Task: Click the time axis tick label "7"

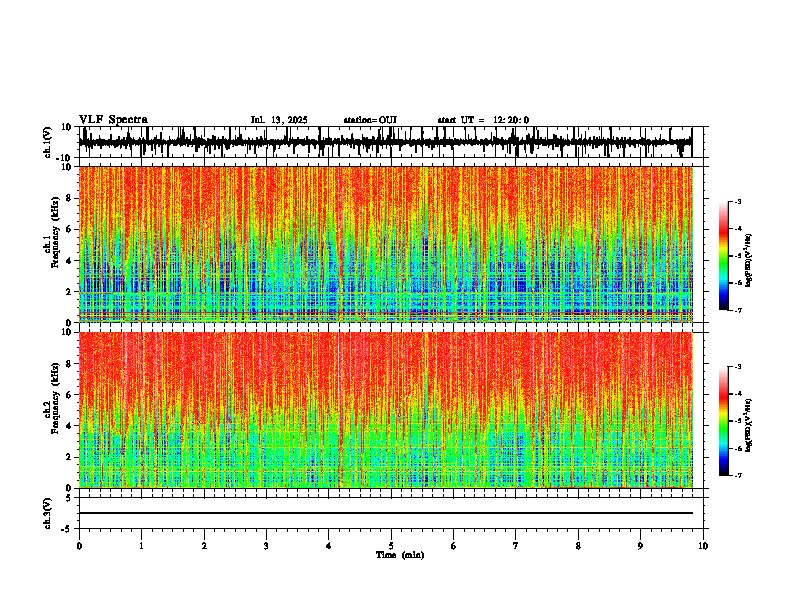Action: coord(516,546)
